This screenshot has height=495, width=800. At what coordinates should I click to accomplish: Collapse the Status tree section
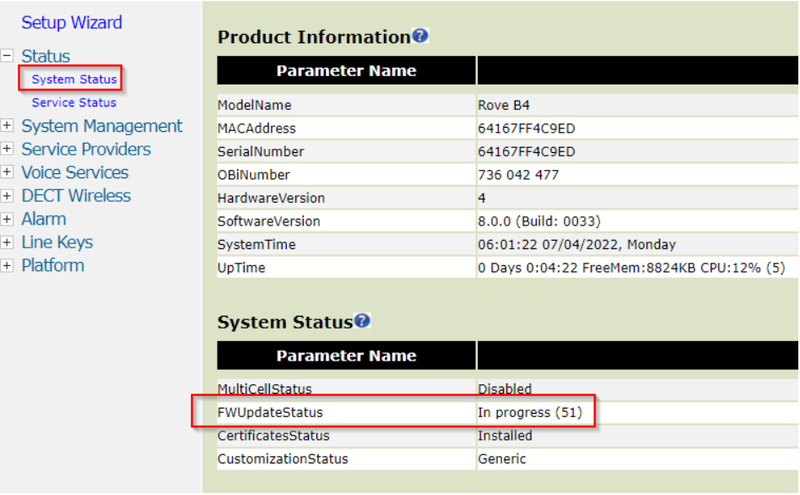pyautogui.click(x=7, y=56)
